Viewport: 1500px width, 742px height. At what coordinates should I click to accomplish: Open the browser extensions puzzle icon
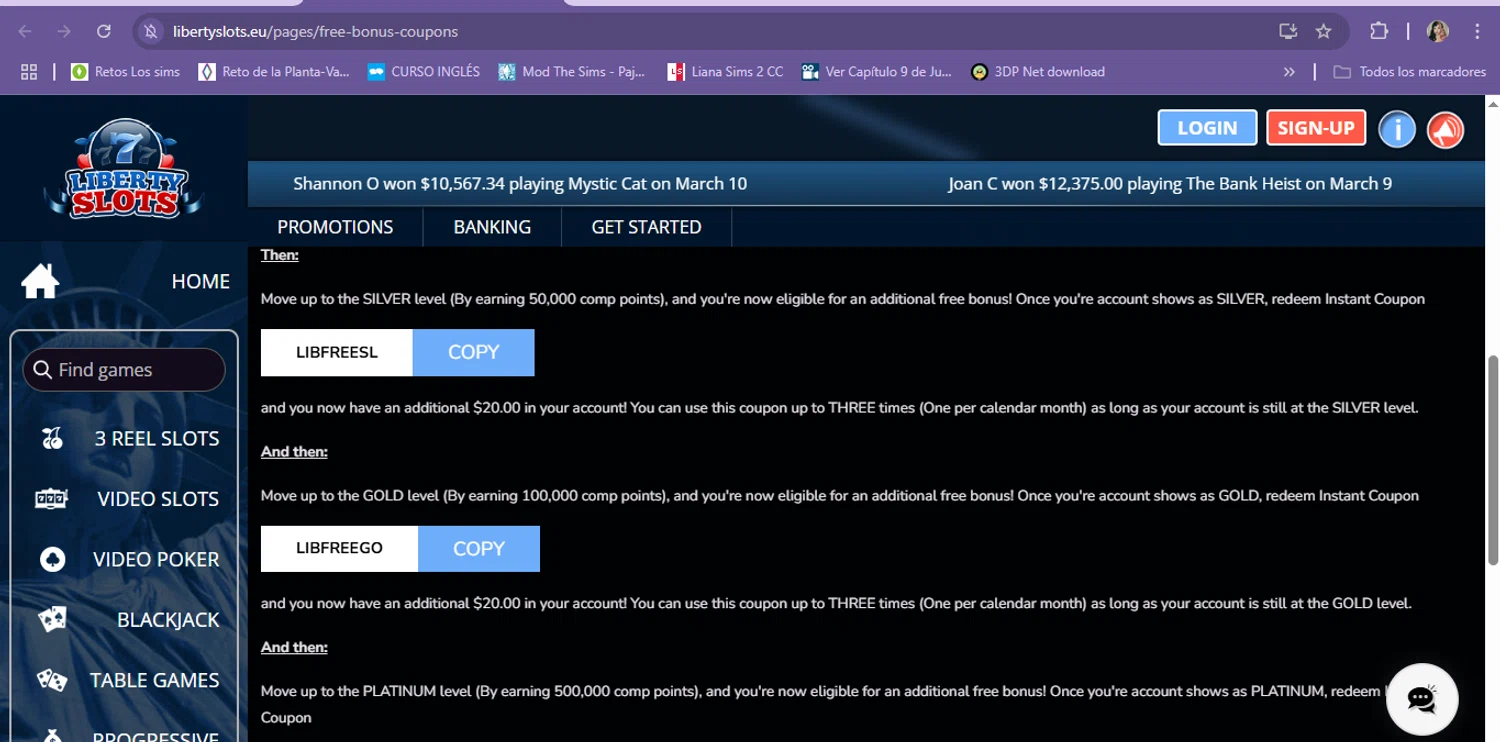pyautogui.click(x=1379, y=31)
